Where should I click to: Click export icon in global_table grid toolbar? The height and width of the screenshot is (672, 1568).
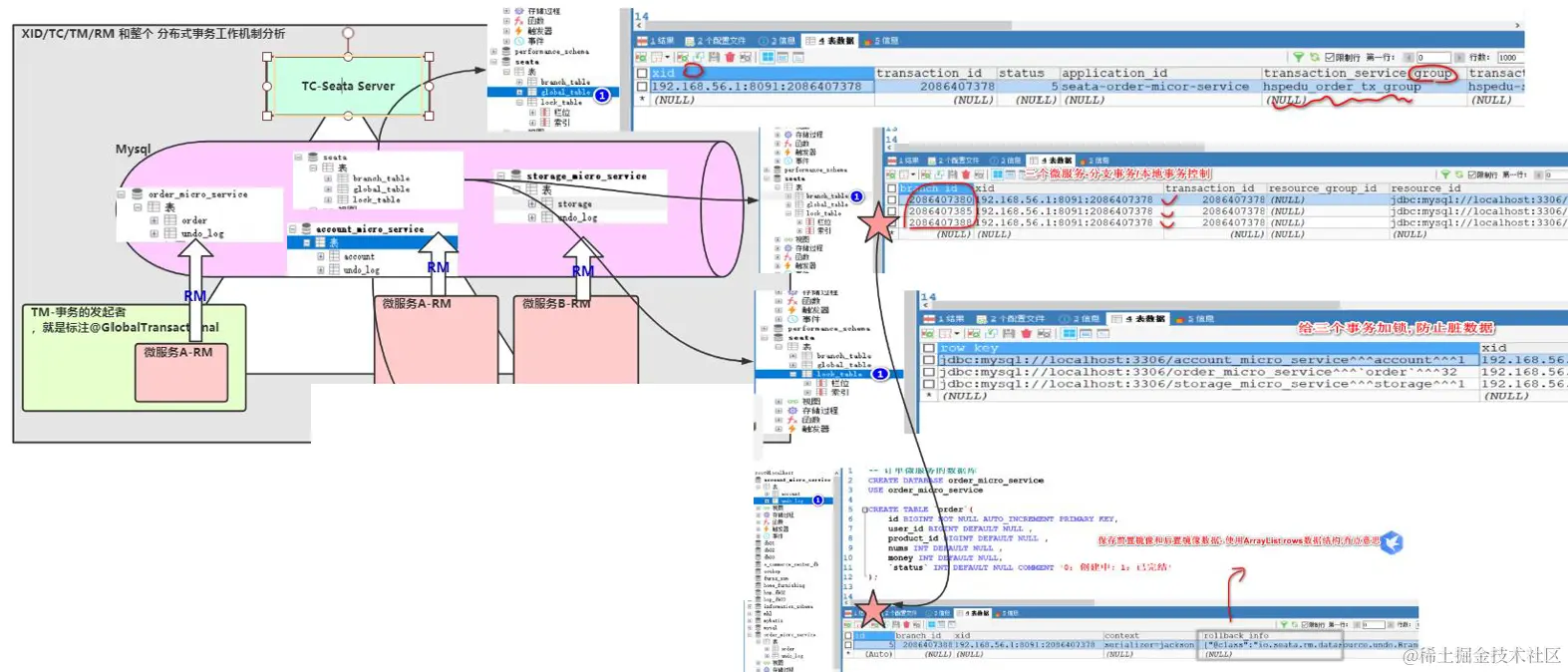(641, 57)
